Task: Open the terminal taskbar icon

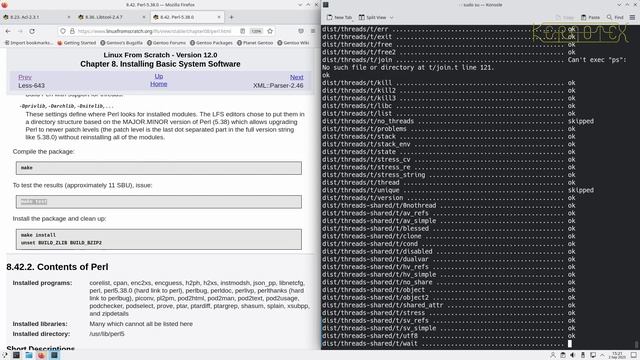Action: tap(16, 355)
